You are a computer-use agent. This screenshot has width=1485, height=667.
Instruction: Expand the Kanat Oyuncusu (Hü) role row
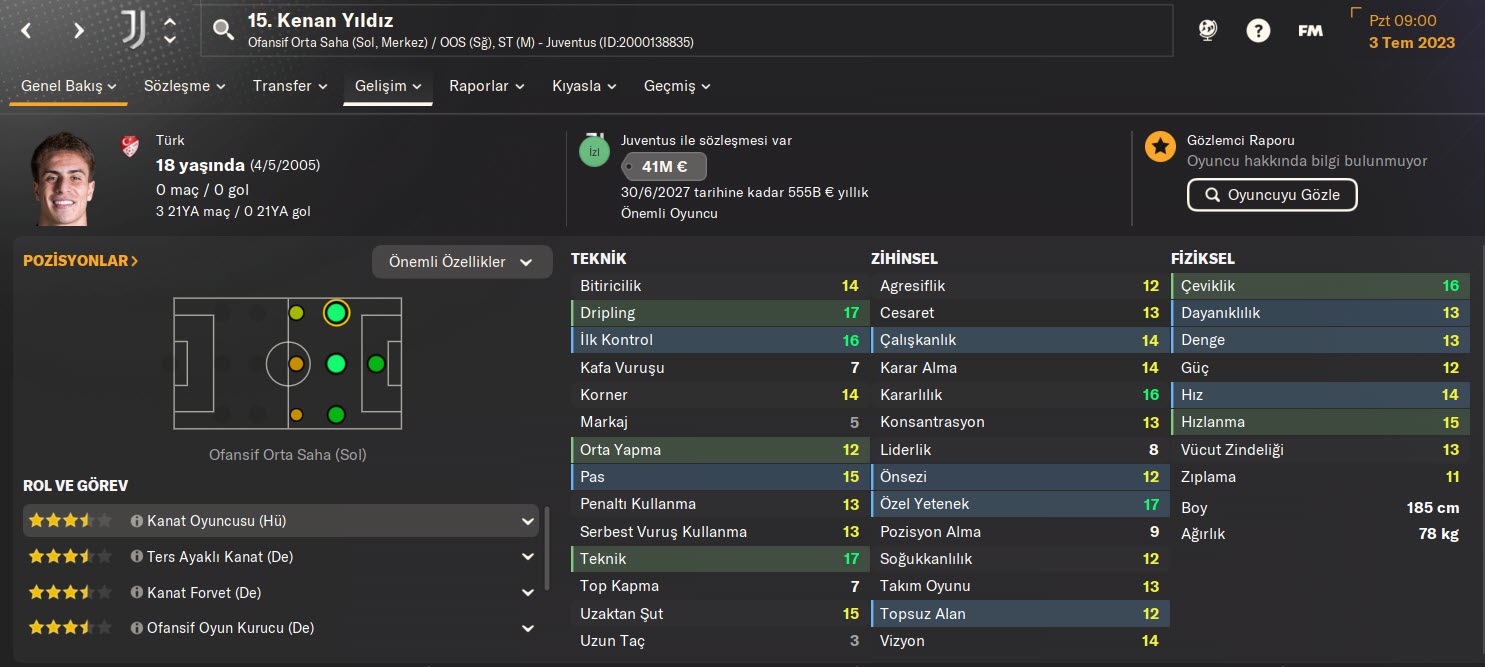click(x=527, y=521)
